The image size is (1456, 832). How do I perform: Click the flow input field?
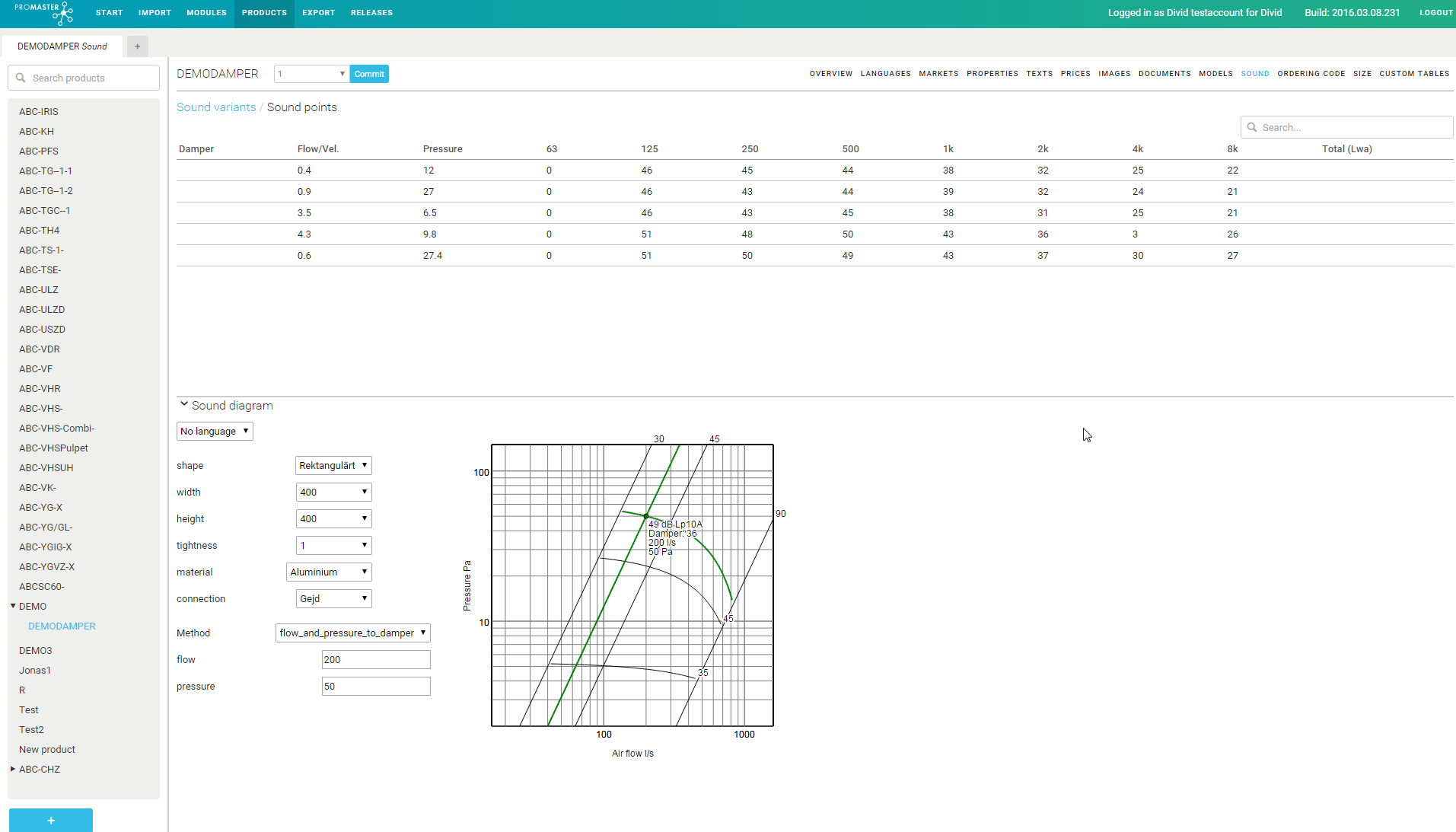coord(376,659)
